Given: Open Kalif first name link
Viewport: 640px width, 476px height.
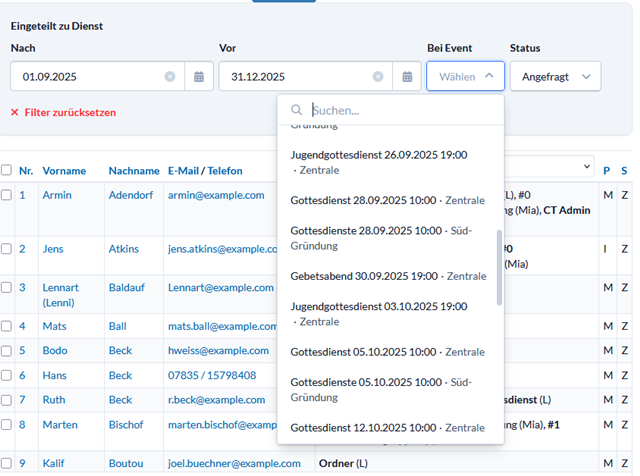Looking at the screenshot, I should pos(53,463).
